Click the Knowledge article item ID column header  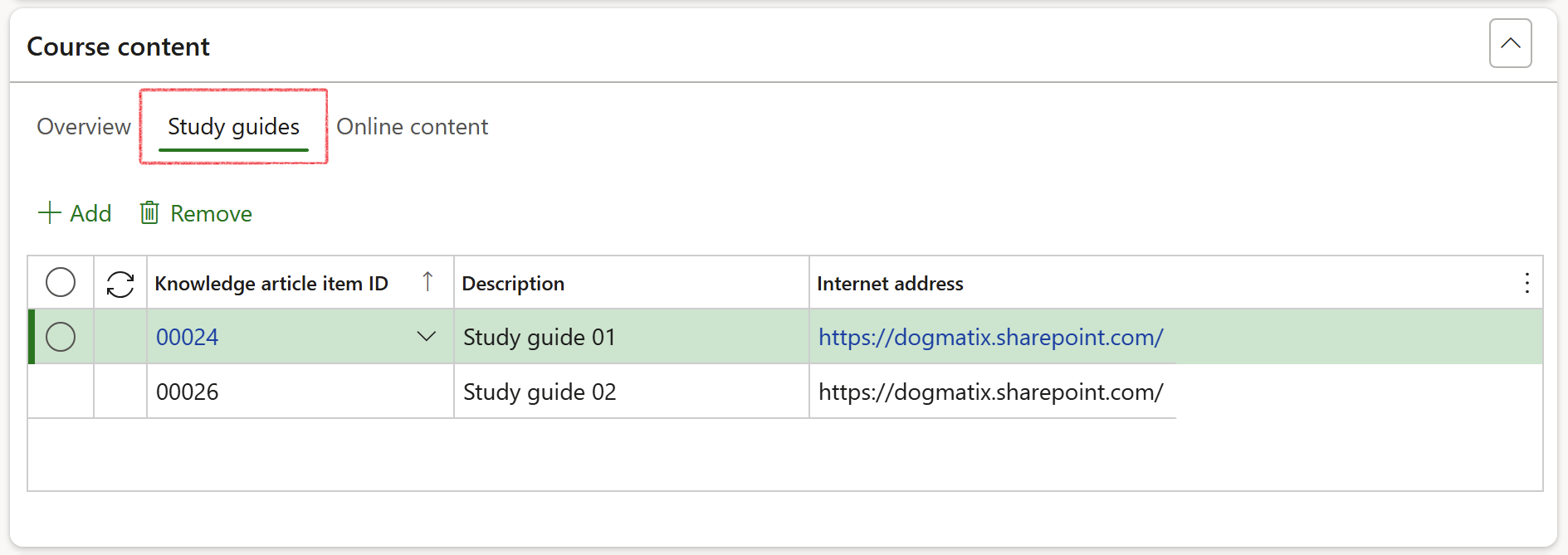click(x=271, y=284)
